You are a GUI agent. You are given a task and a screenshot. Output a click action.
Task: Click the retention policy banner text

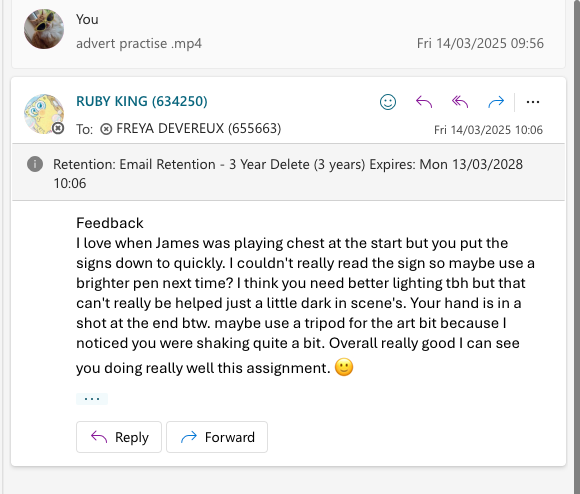(288, 173)
